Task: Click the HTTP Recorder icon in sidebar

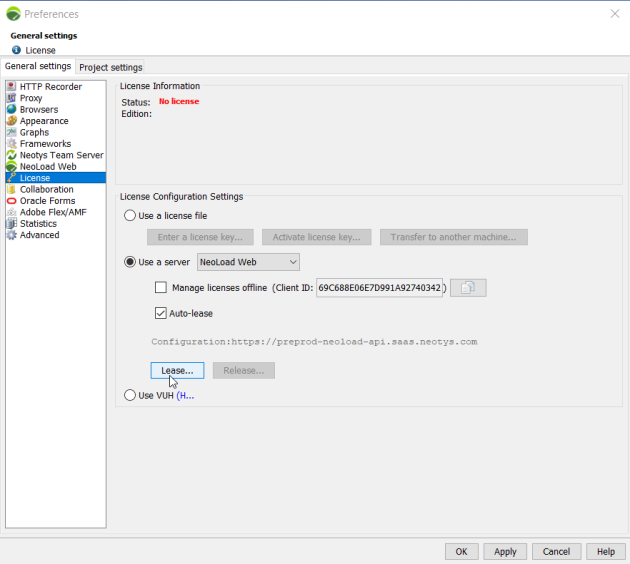Action: 12,87
